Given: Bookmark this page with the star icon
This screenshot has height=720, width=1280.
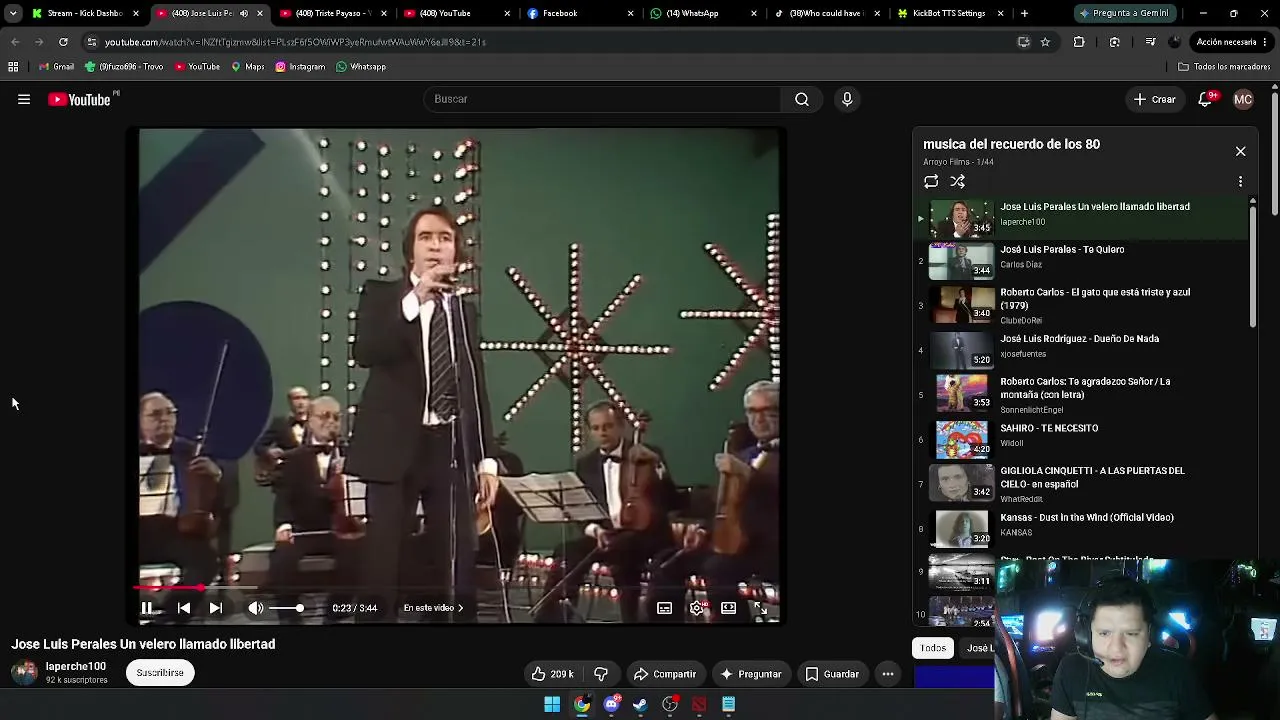Looking at the screenshot, I should [1045, 42].
